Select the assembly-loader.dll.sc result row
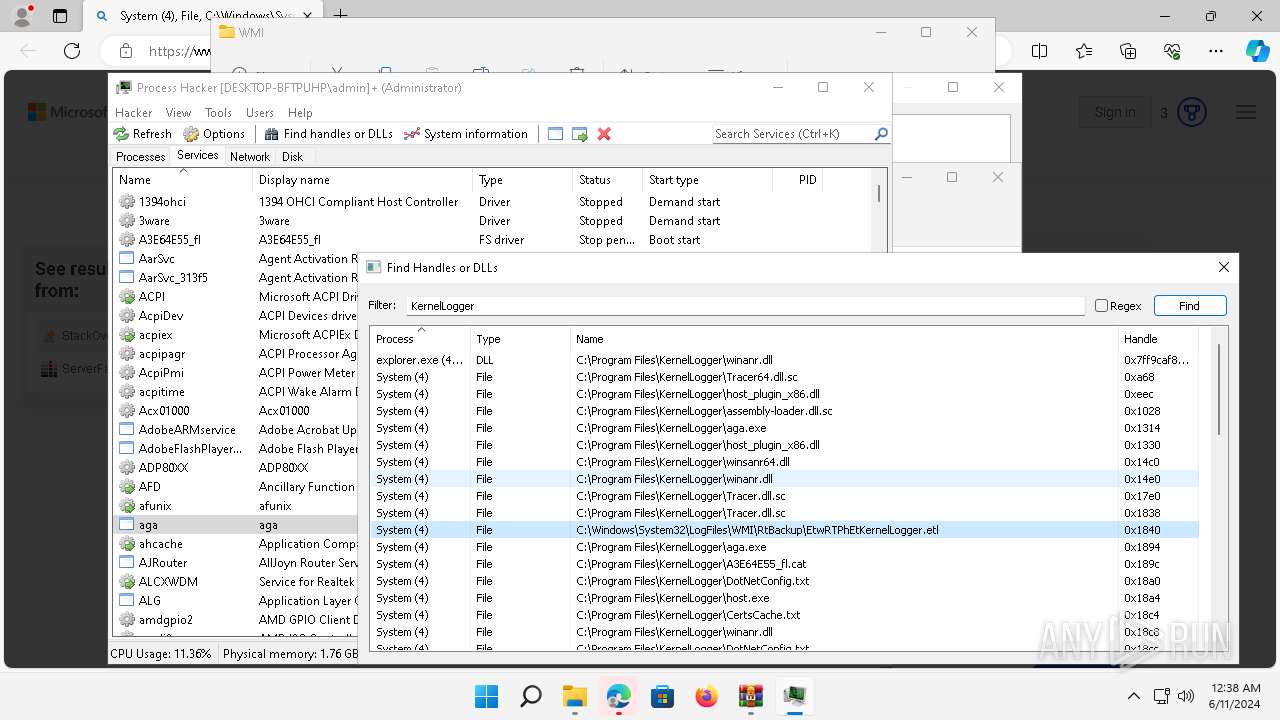Viewport: 1280px width, 720px height. pyautogui.click(x=784, y=411)
